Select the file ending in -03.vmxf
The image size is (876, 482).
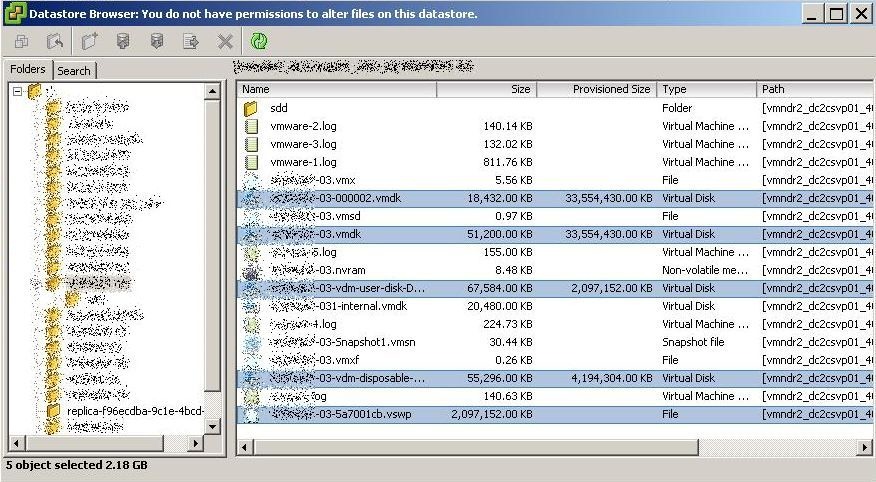pyautogui.click(x=315, y=360)
